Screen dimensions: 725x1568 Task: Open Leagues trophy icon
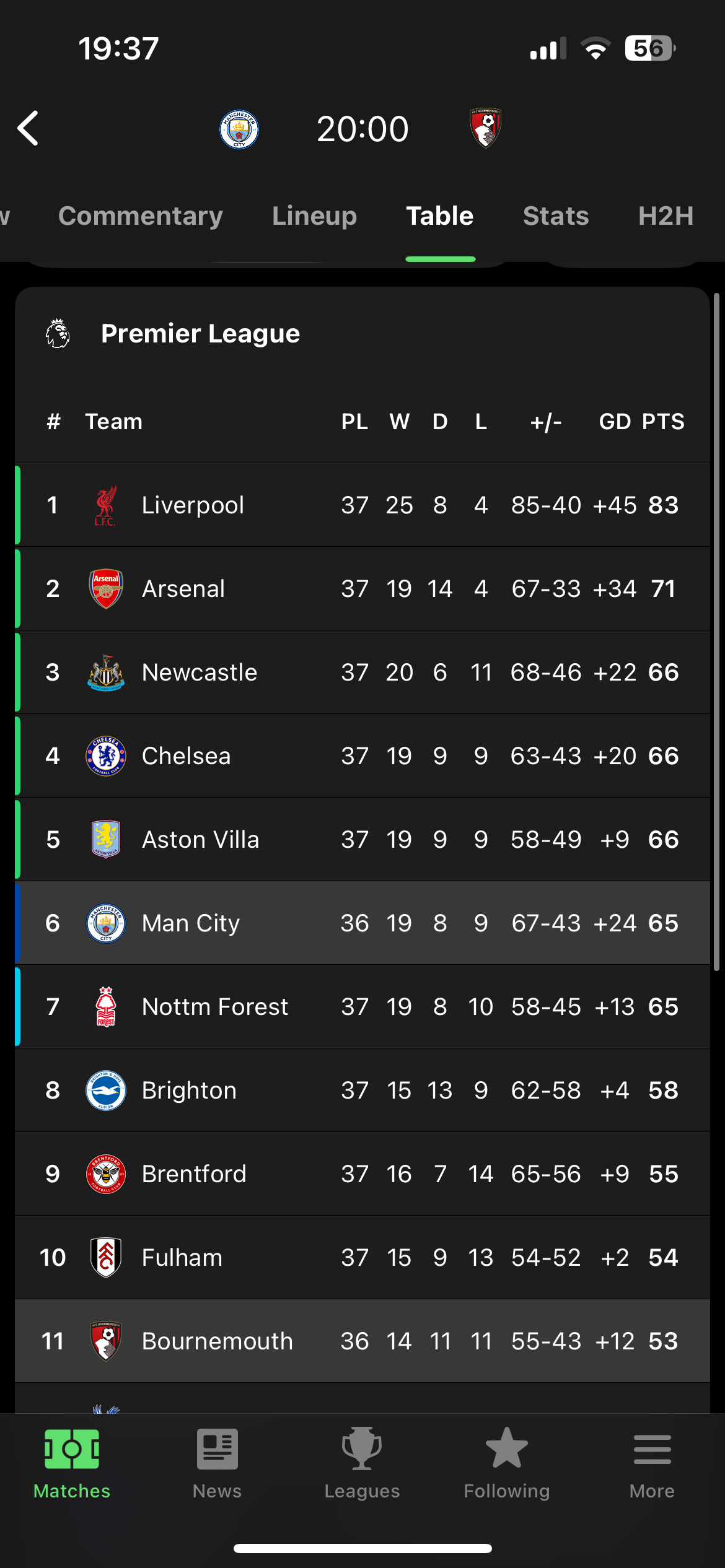tap(362, 1448)
